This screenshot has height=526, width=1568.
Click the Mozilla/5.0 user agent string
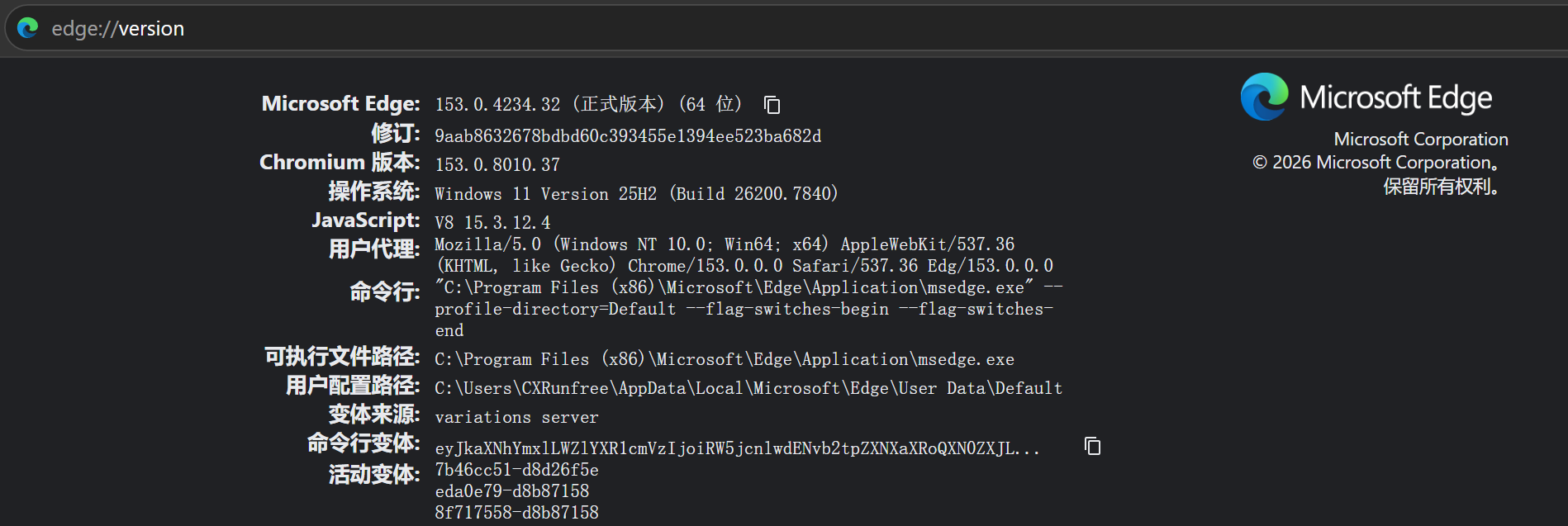point(744,255)
